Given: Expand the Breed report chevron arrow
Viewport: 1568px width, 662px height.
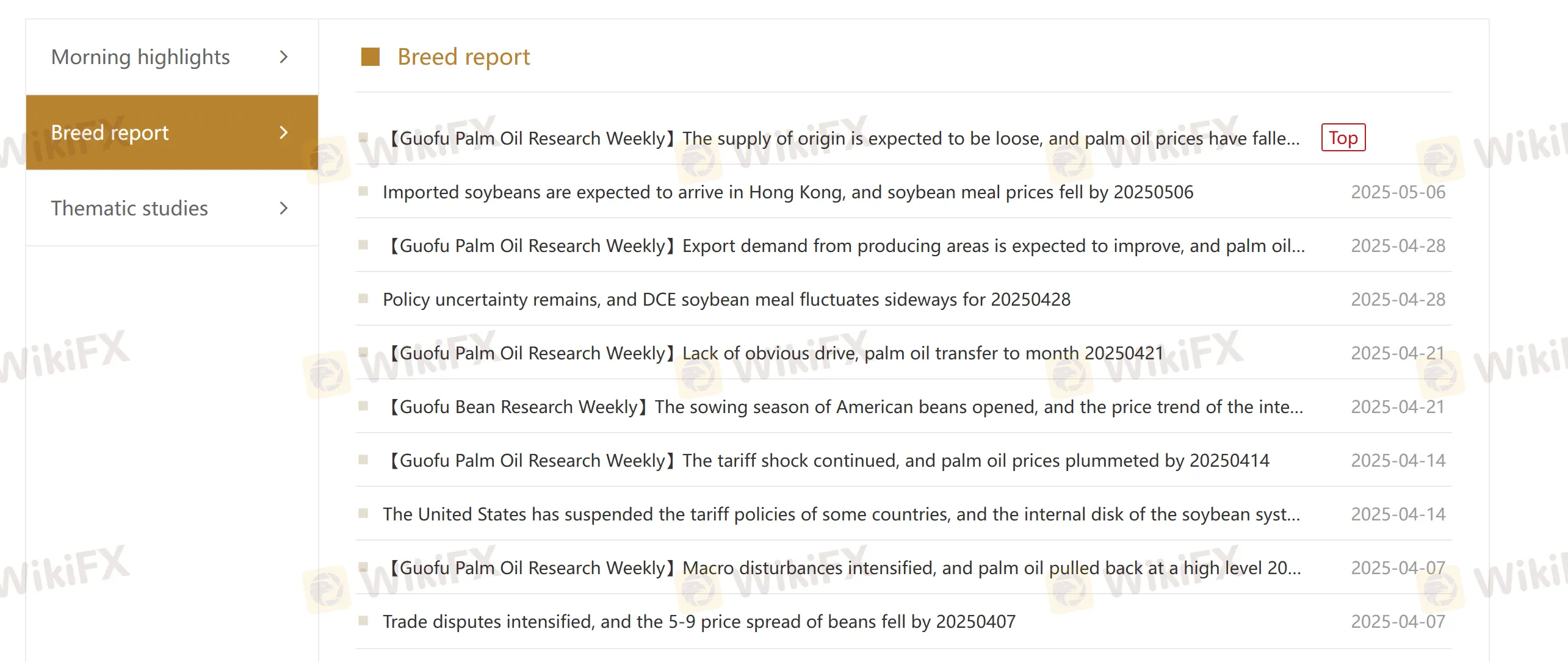Looking at the screenshot, I should [x=283, y=132].
